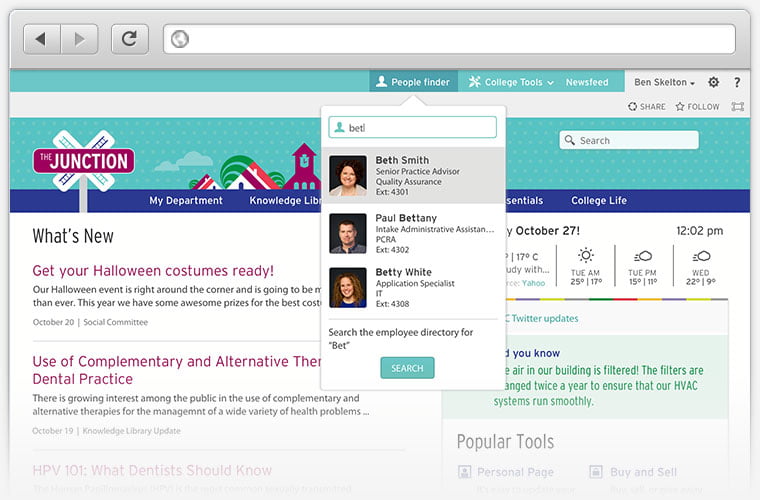
Task: Open settings via the gear icon
Action: point(713,82)
